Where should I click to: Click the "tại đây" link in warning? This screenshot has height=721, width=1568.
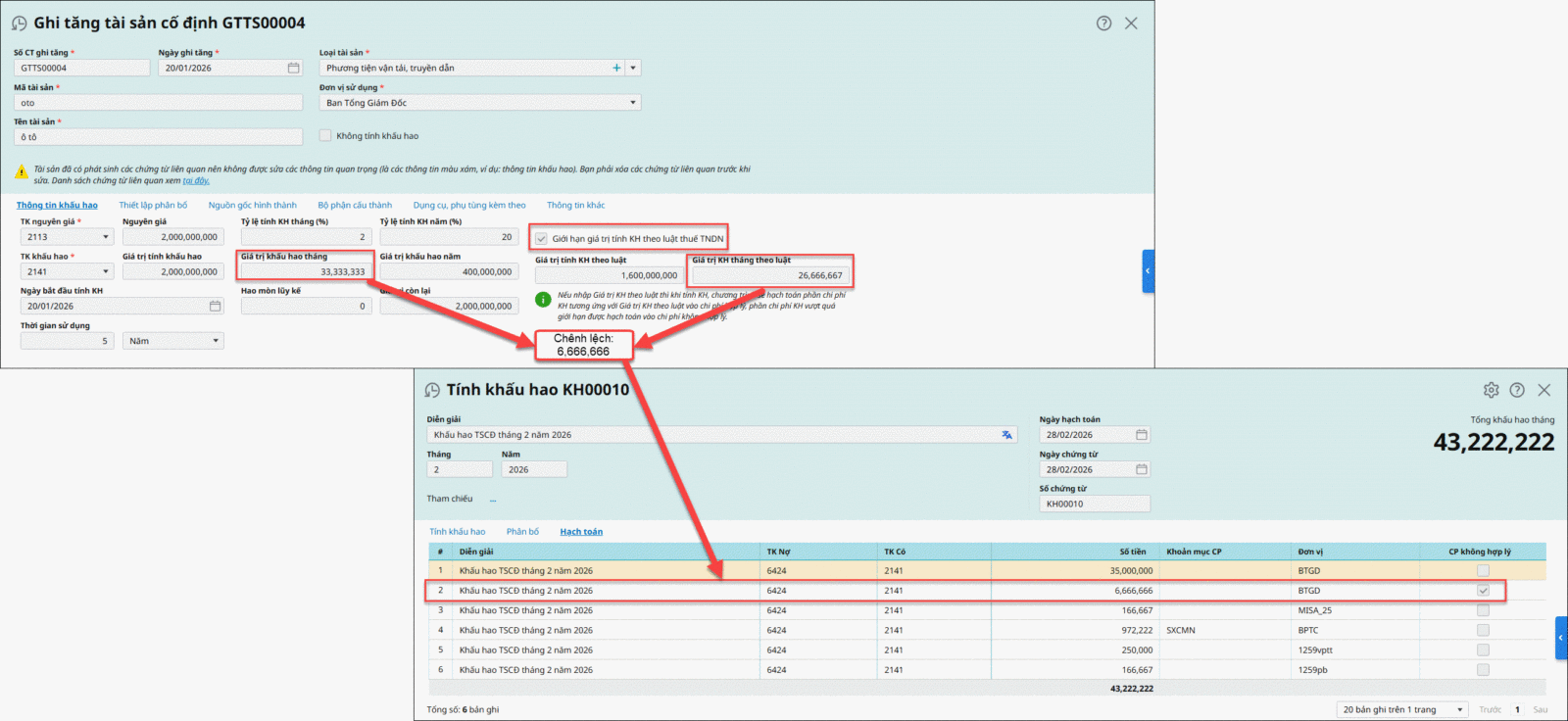pos(196,180)
